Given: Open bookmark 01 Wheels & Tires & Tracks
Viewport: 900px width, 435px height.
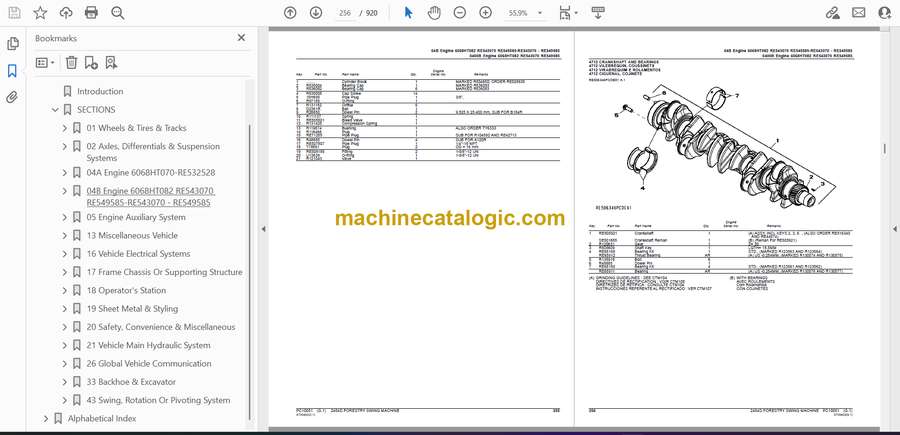Looking at the screenshot, I should pos(136,128).
